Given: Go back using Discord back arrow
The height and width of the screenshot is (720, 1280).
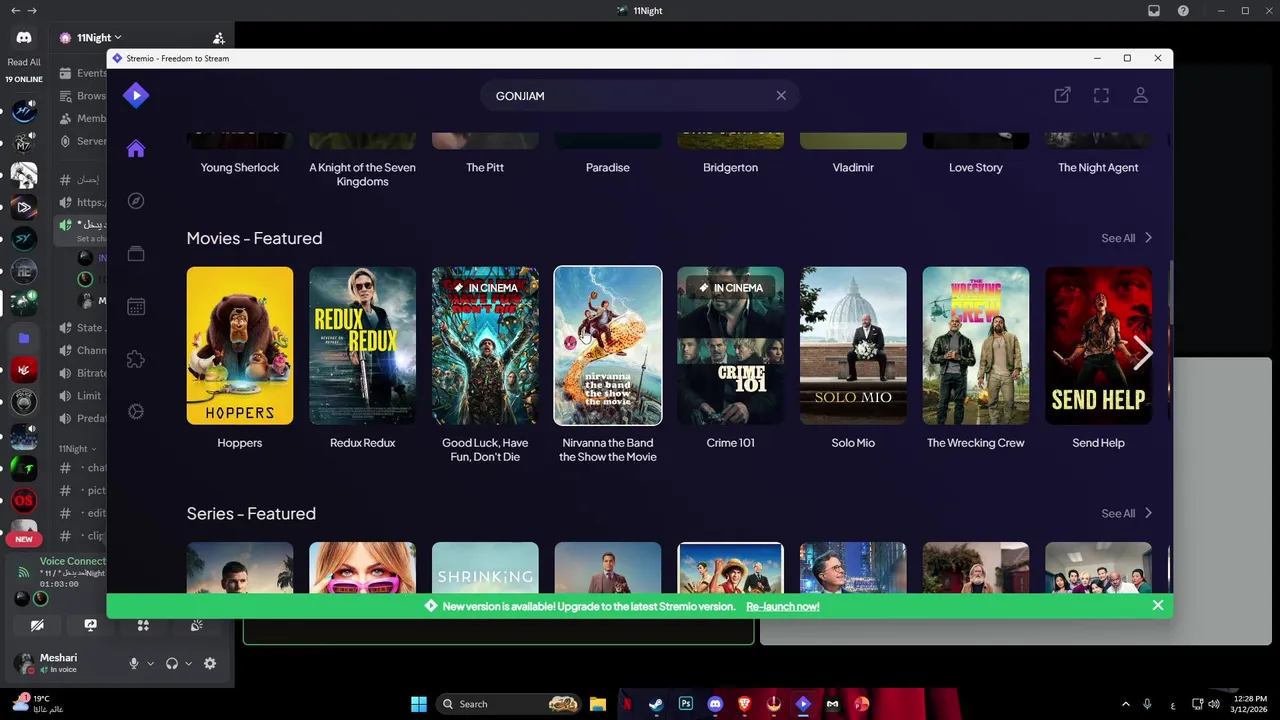Looking at the screenshot, I should pos(15,10).
